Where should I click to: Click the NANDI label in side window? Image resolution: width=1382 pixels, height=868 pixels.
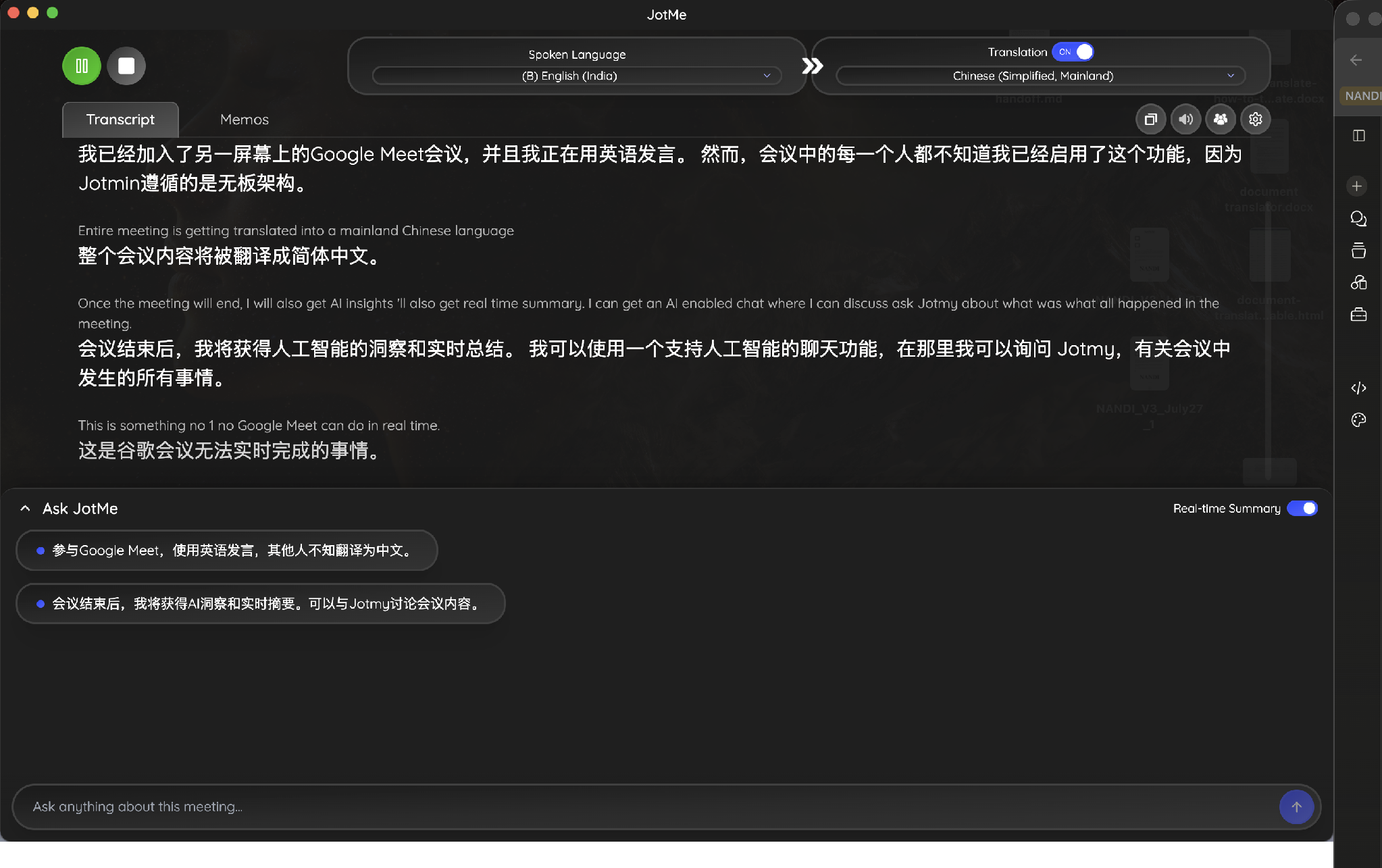pyautogui.click(x=1362, y=96)
